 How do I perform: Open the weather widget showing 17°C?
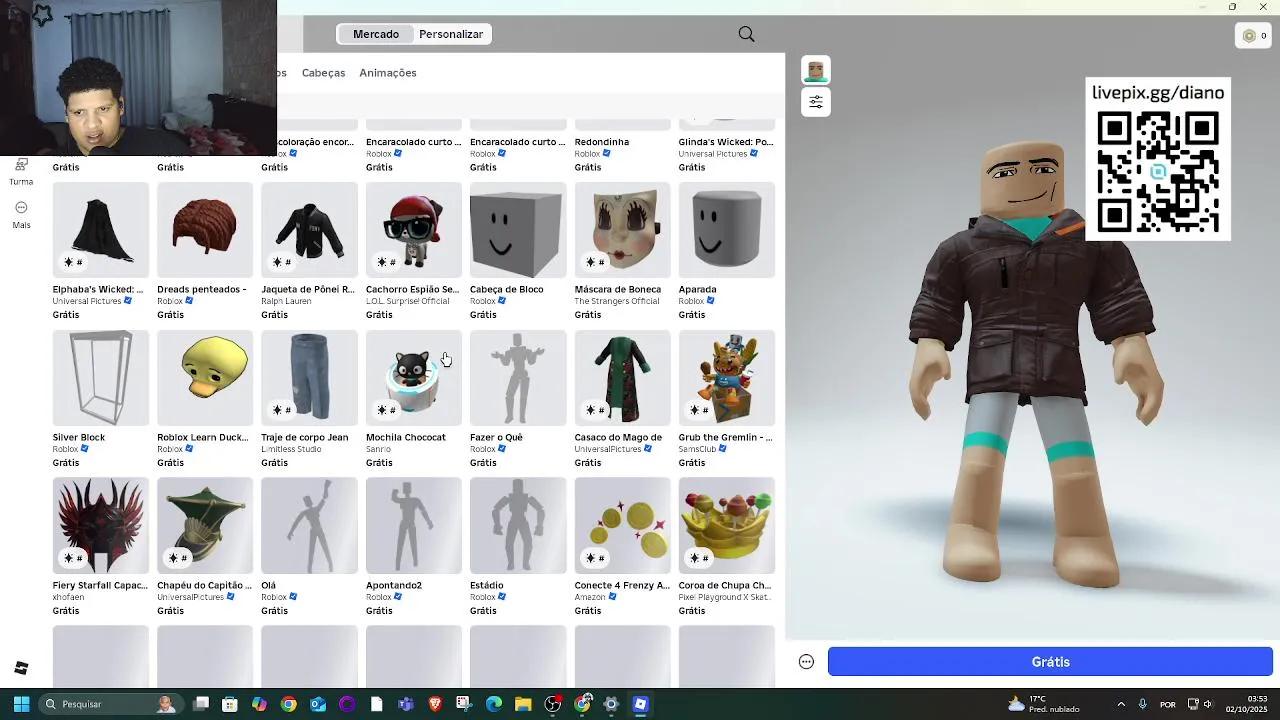click(1043, 704)
